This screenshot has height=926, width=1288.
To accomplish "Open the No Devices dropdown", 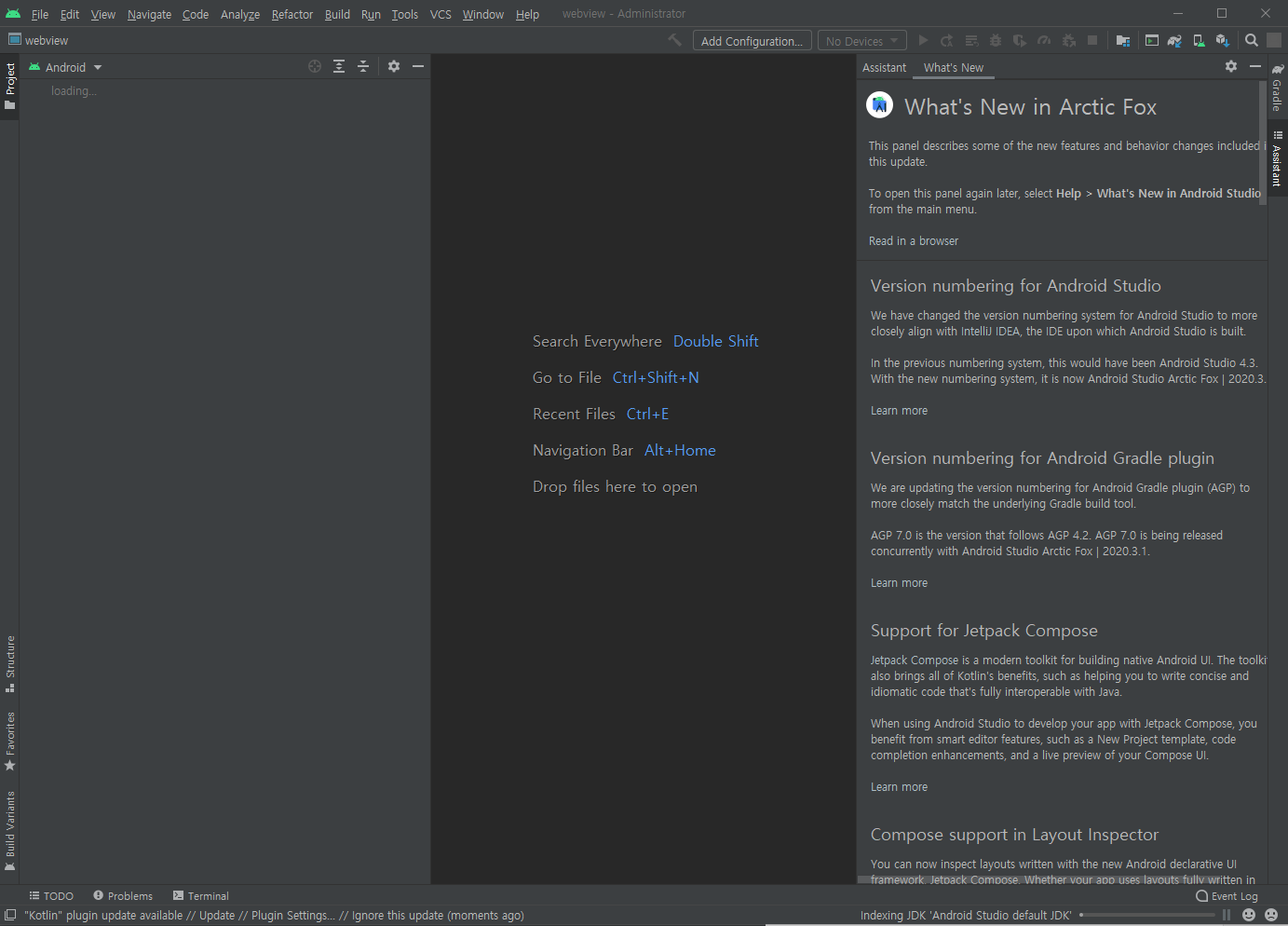I will [861, 41].
